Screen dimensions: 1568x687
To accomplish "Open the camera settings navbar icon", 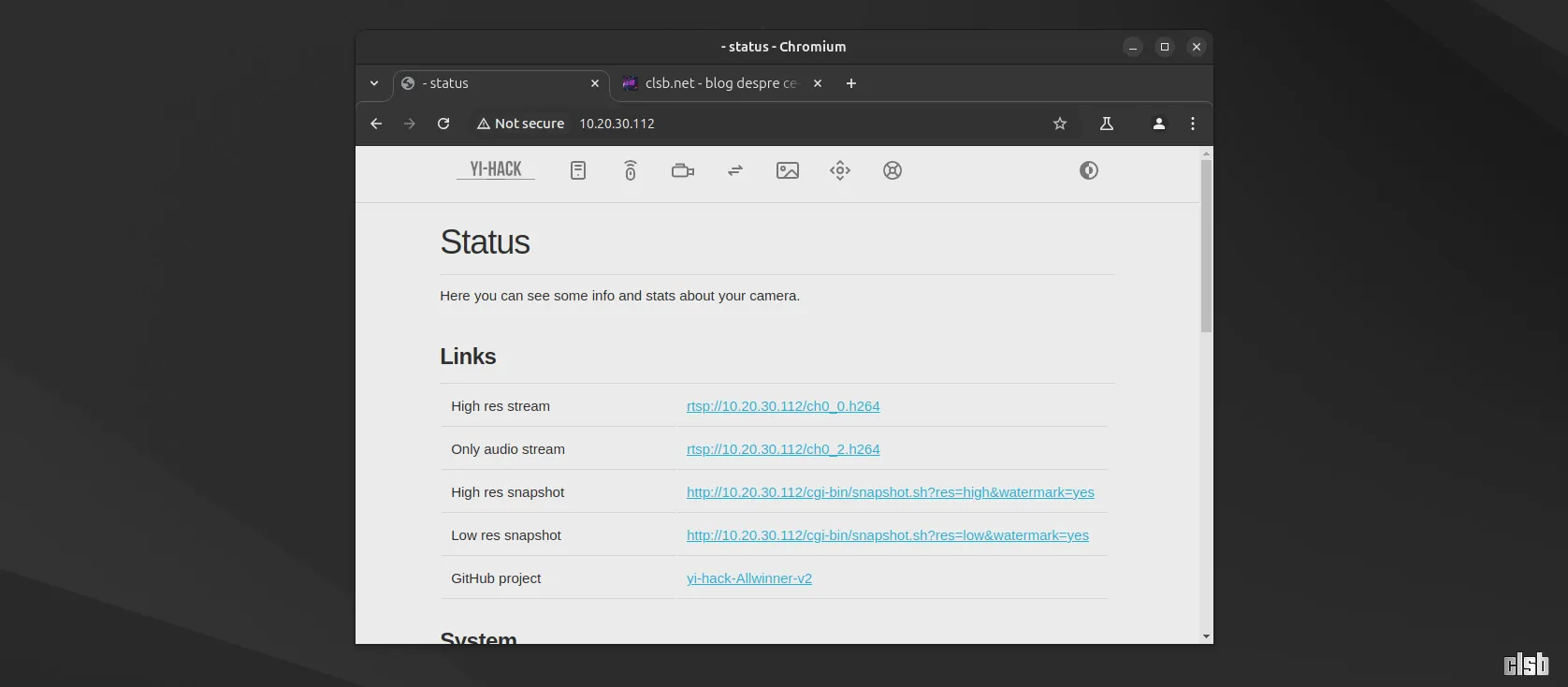I will coord(683,170).
